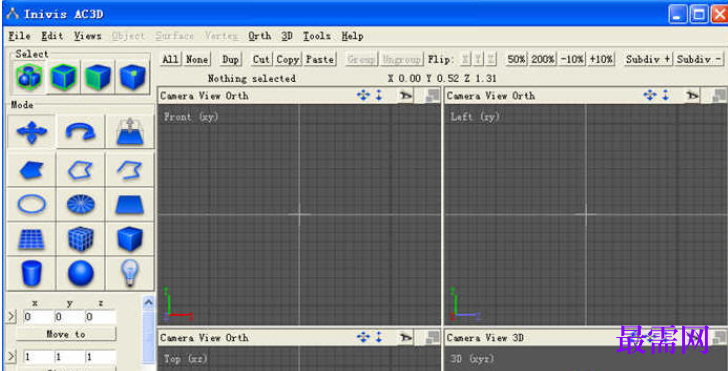Image resolution: width=728 pixels, height=371 pixels.
Task: Select the solid Box tool
Action: (130, 238)
